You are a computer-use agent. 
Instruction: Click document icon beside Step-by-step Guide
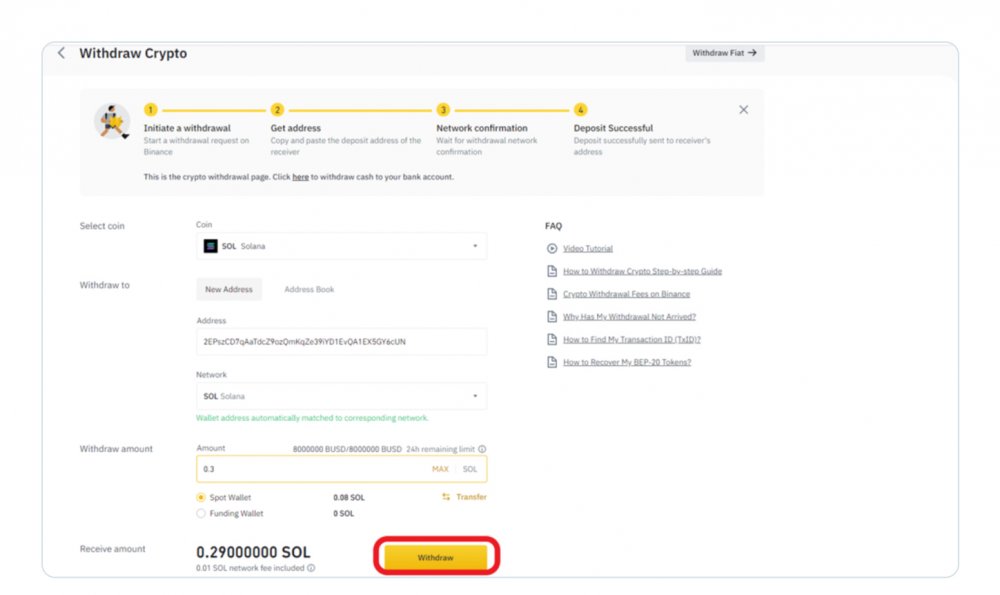pos(552,272)
